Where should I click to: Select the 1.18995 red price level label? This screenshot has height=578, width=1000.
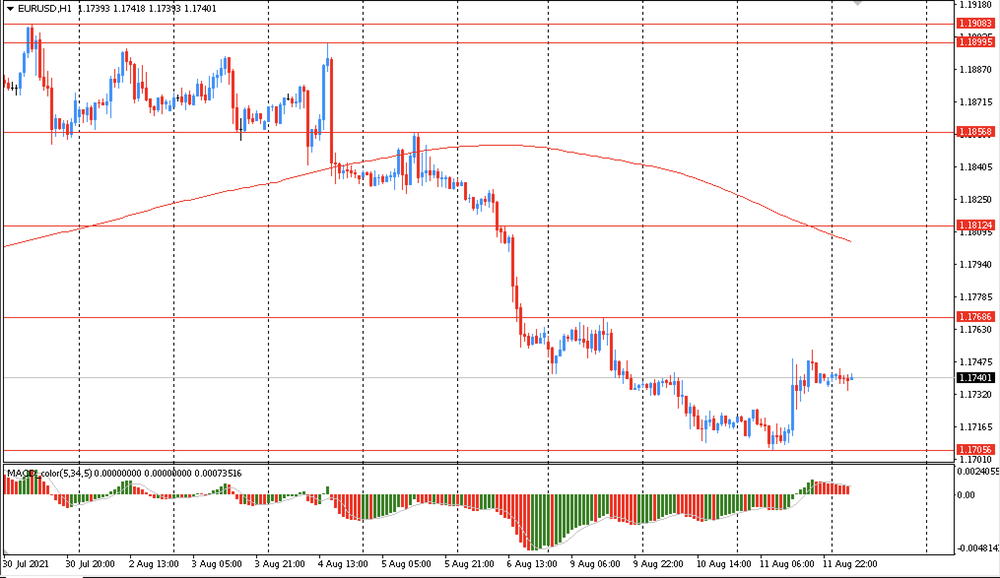coord(976,42)
